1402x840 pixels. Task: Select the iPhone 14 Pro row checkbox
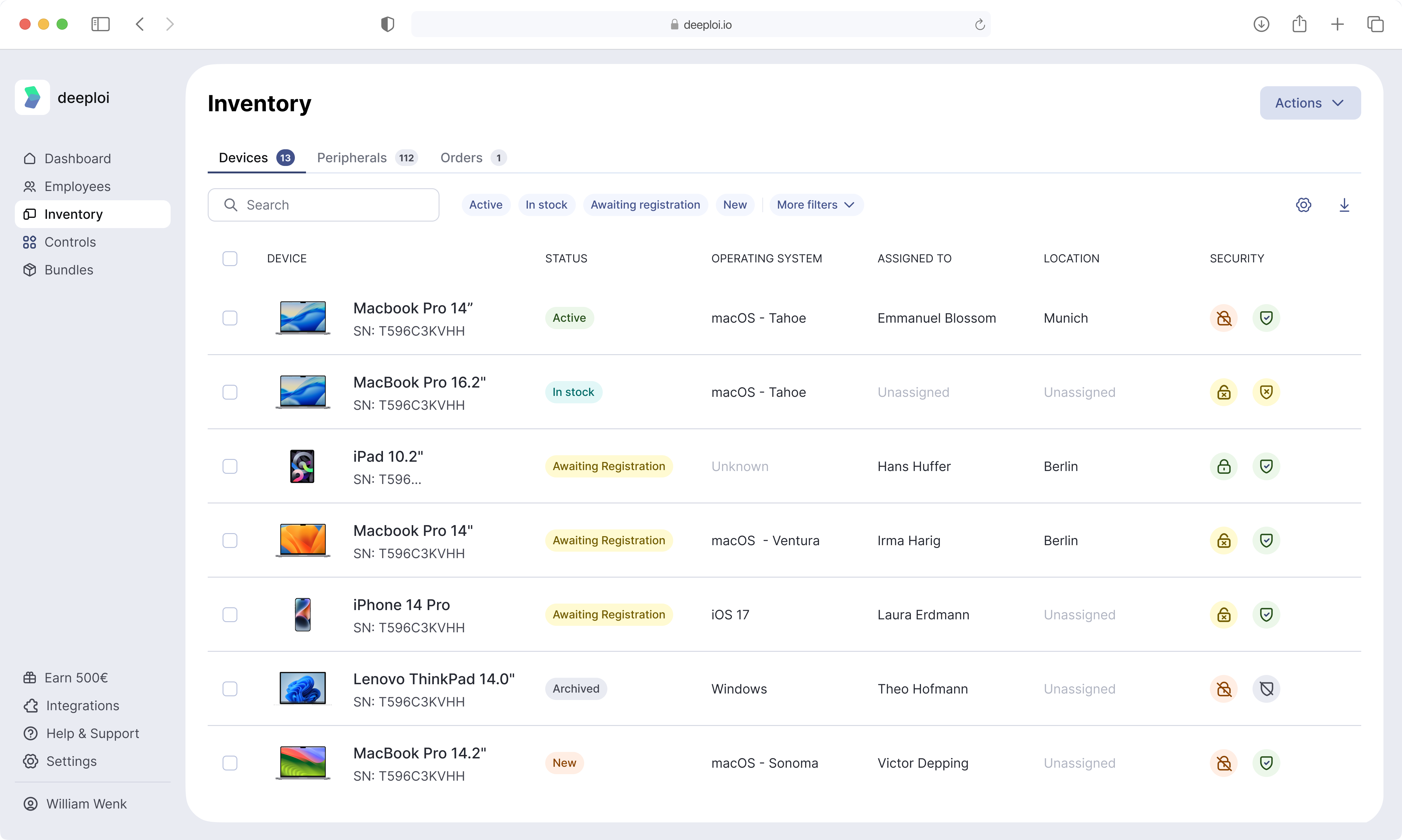click(x=230, y=615)
